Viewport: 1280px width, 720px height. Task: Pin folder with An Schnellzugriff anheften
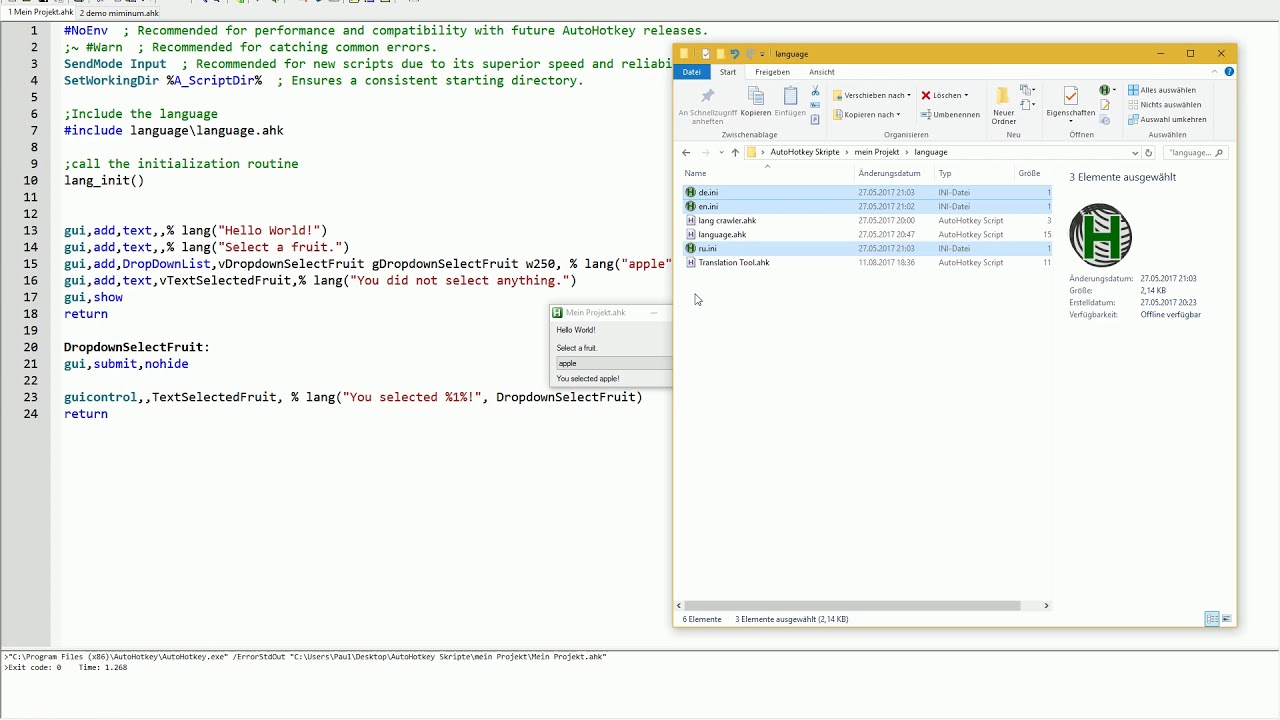pos(707,105)
